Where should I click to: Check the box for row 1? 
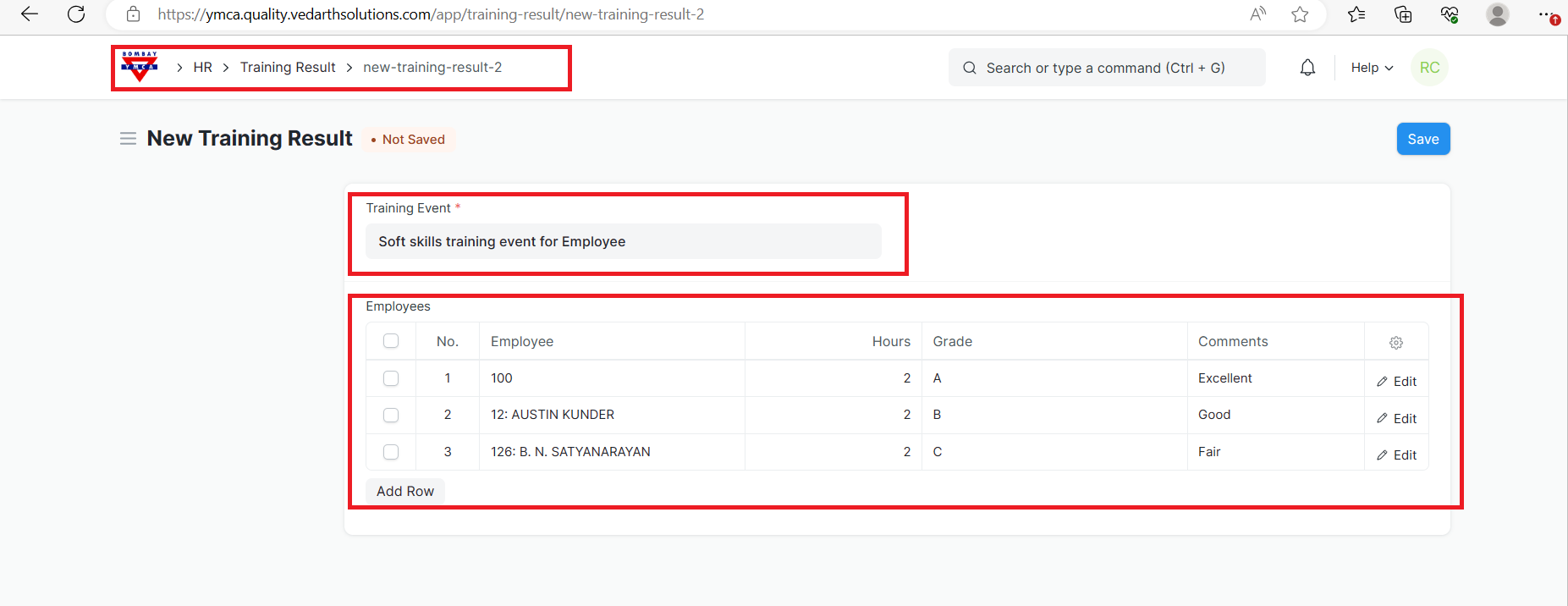391,378
